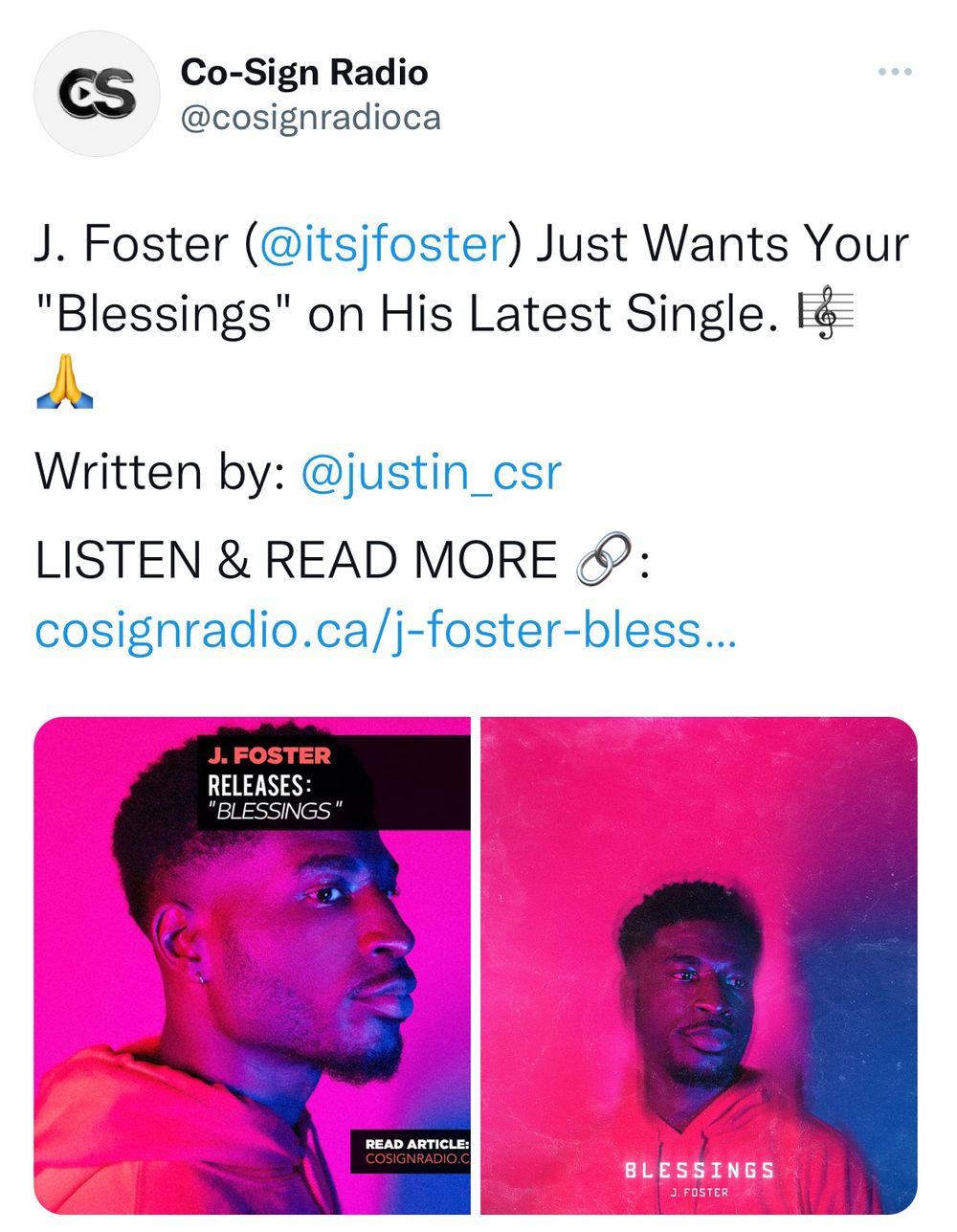This screenshot has width=957, height=1232.
Task: Click the musical score emoji
Action: point(825,314)
